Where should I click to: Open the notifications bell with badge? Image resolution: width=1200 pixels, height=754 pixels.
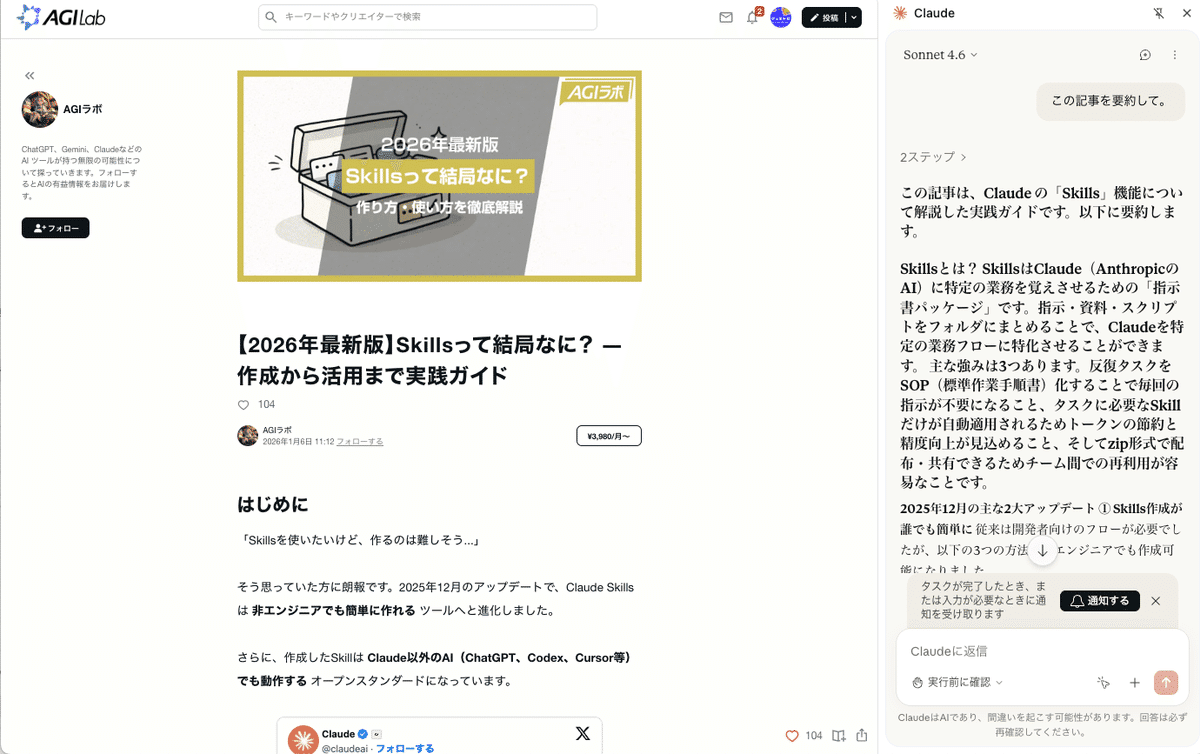753,17
